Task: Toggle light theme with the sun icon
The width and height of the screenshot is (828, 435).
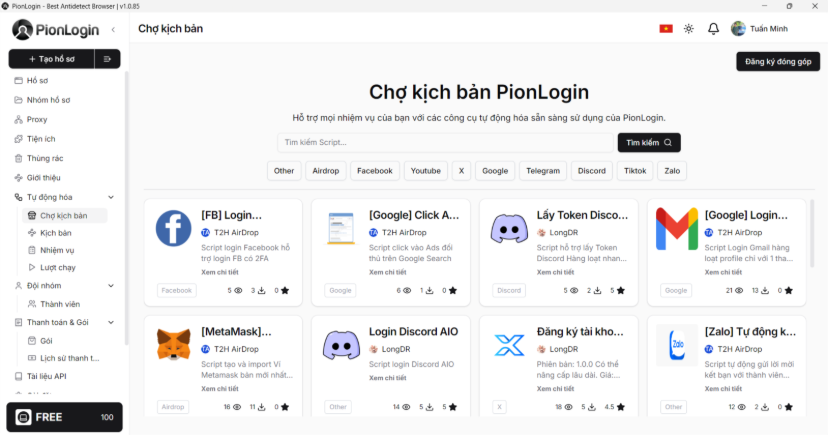Action: tap(689, 29)
